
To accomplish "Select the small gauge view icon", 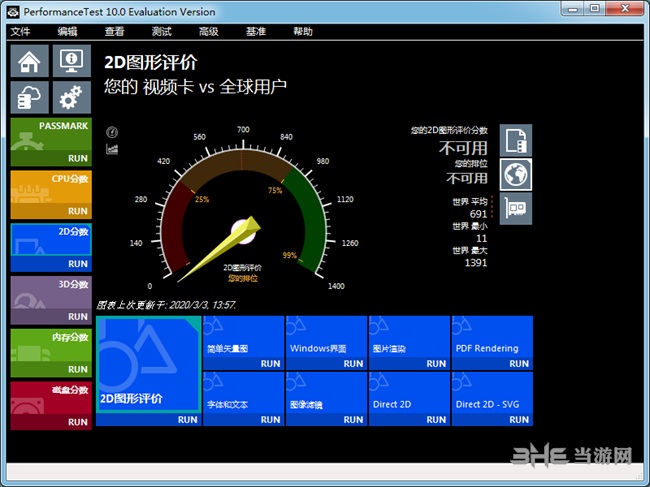I will point(112,132).
